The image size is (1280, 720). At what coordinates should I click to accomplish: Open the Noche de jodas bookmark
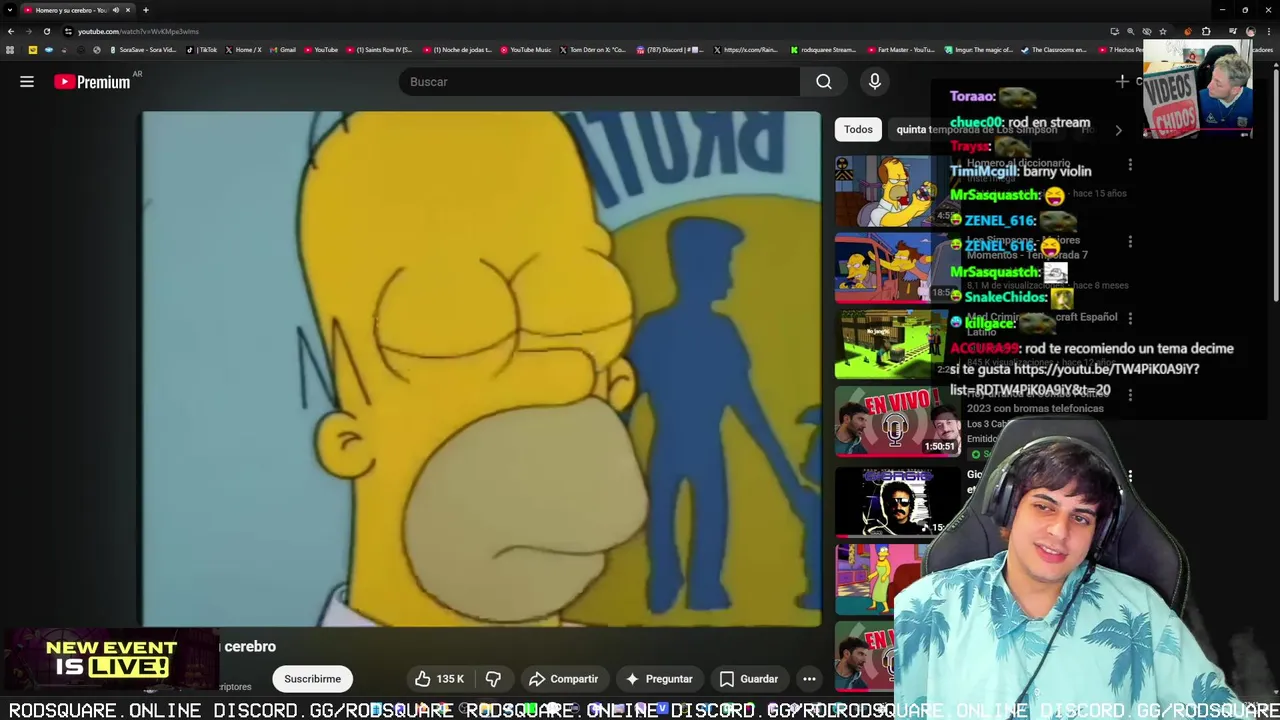(458, 50)
